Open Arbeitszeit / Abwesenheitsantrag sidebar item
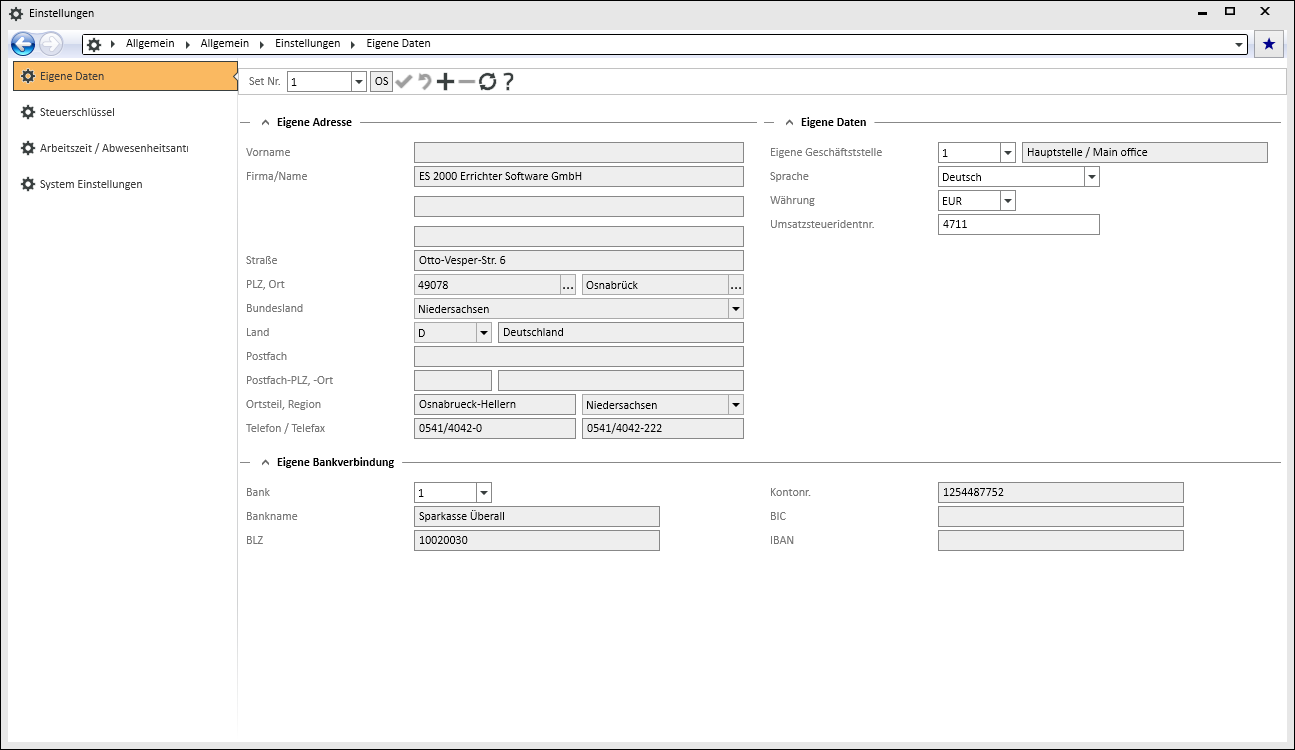The image size is (1295, 750). (x=125, y=148)
